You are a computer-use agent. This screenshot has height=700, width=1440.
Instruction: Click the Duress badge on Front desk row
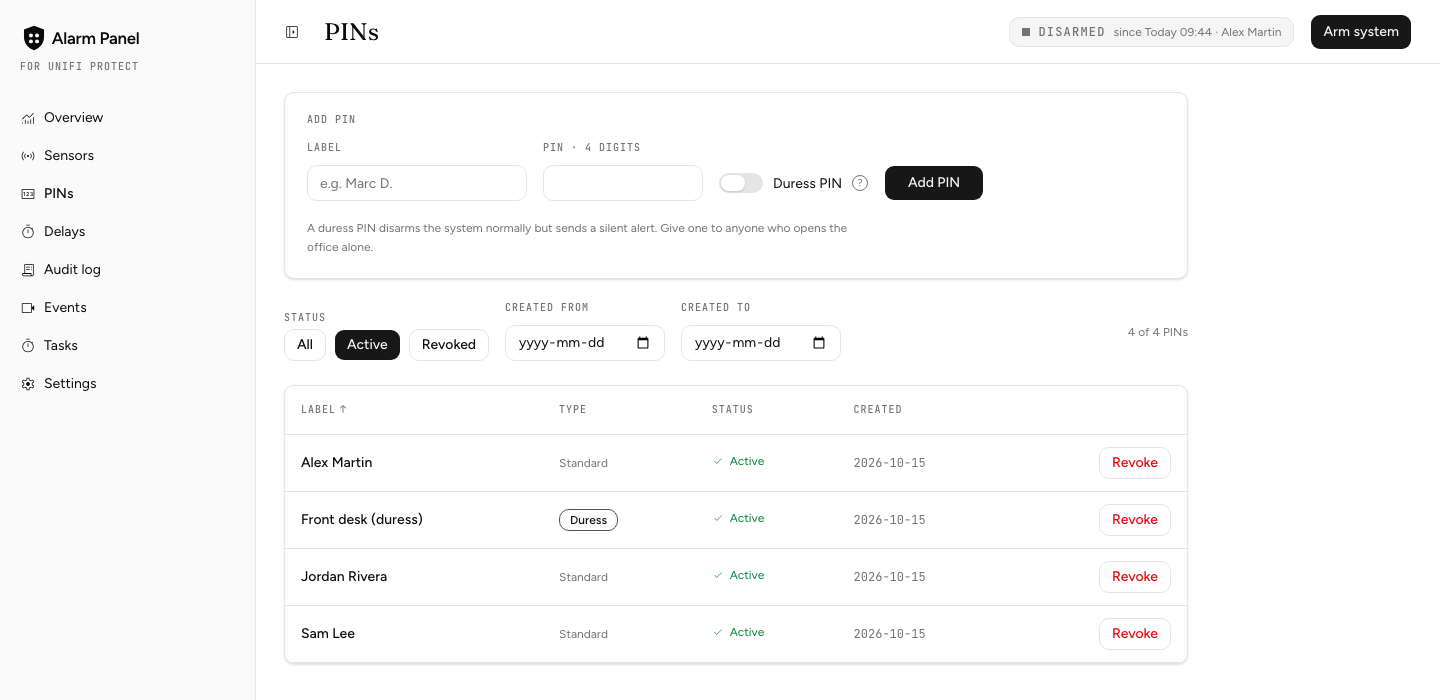point(588,520)
